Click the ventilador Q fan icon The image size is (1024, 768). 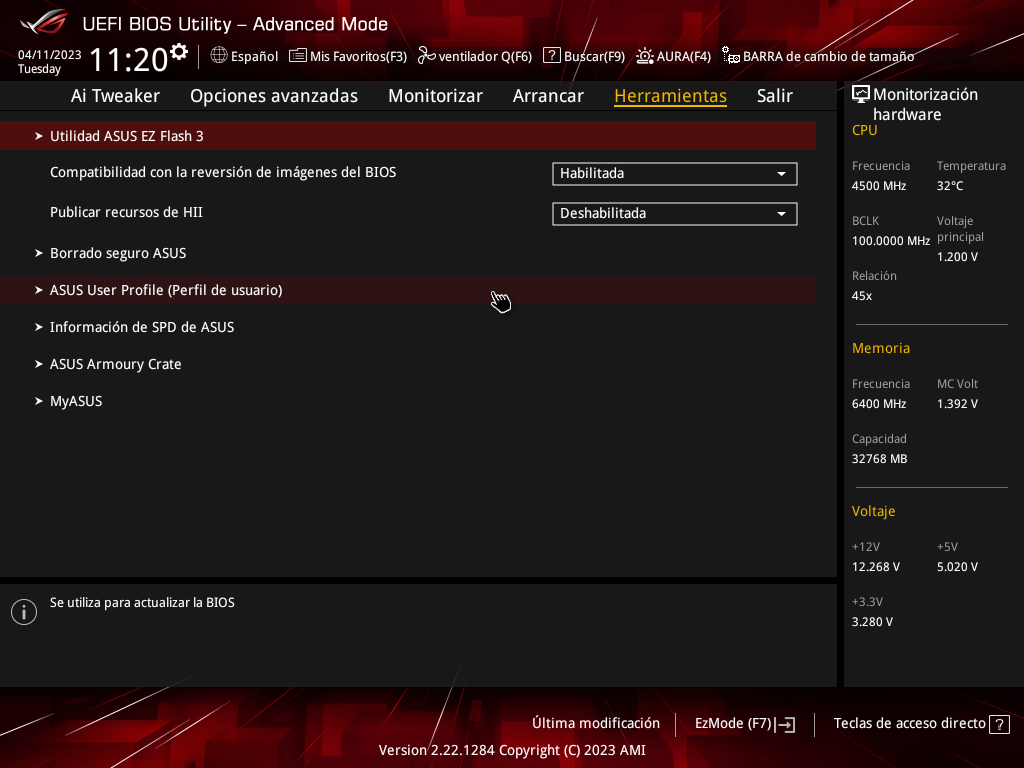(426, 56)
